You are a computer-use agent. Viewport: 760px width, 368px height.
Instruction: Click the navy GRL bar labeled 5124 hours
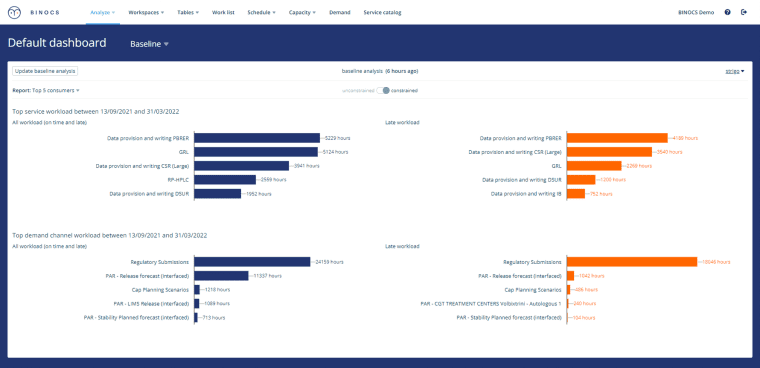[x=256, y=152]
